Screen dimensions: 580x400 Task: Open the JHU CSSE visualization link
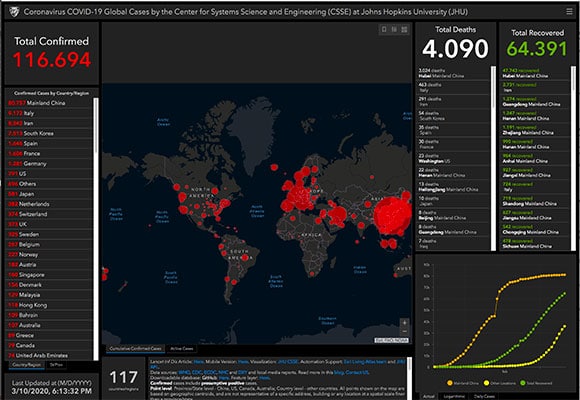[x=288, y=362]
